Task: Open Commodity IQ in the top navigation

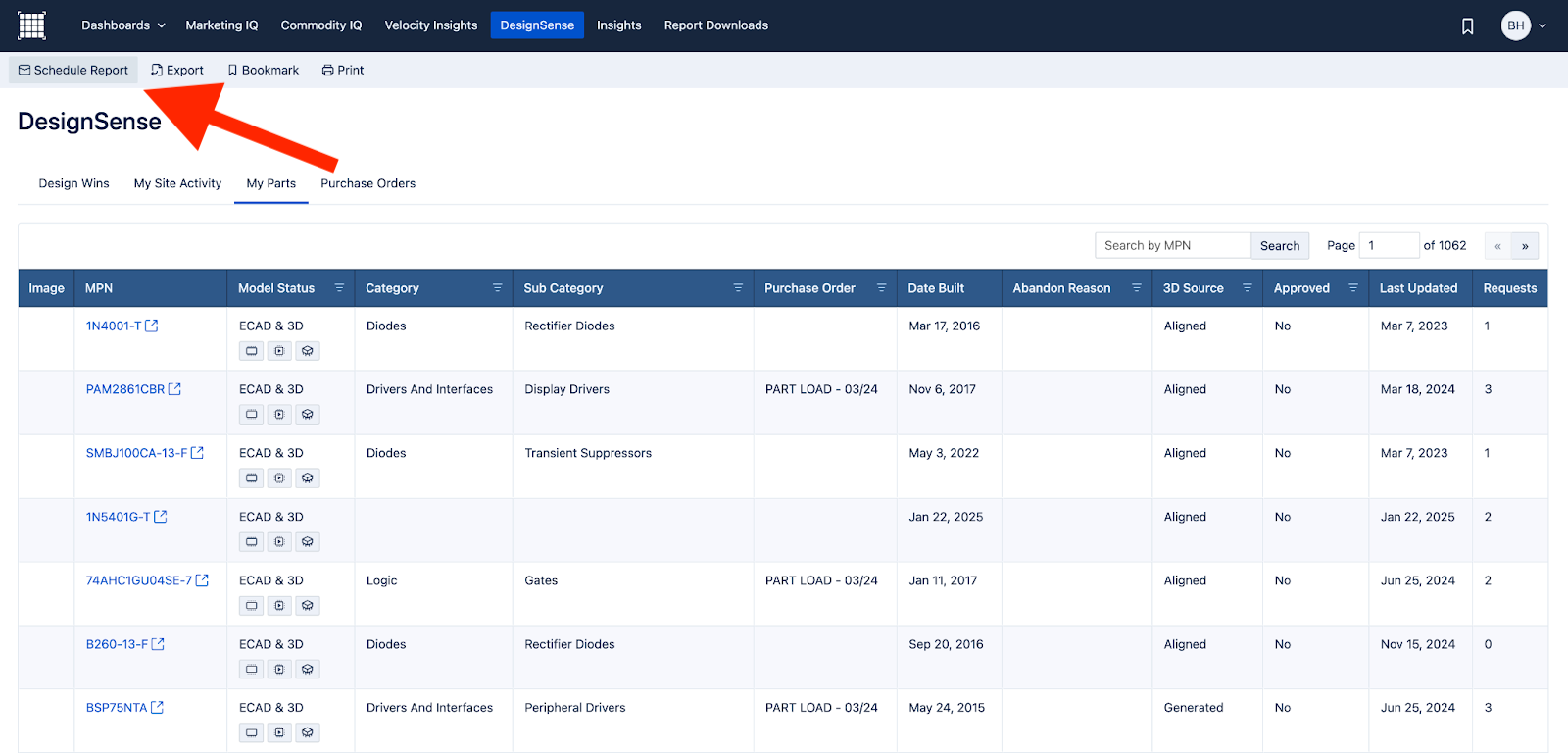Action: click(321, 25)
